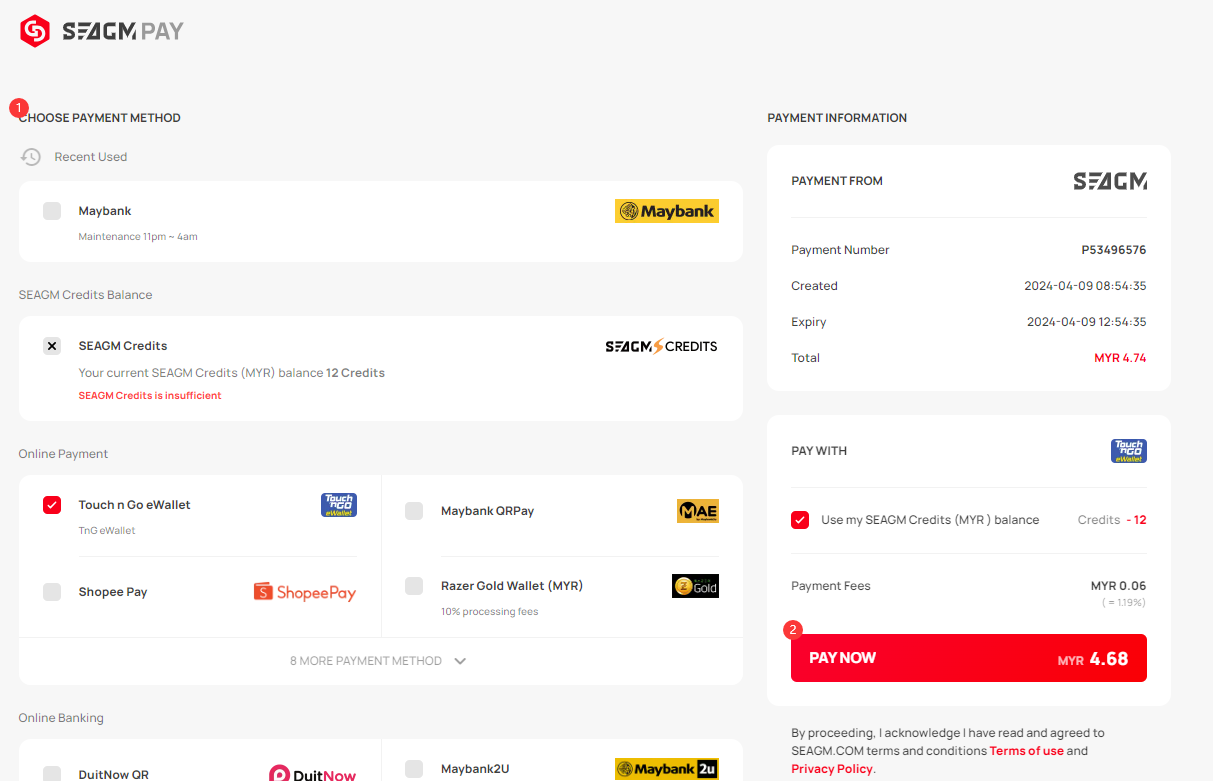Click the ShopeePay logo

[x=305, y=592]
